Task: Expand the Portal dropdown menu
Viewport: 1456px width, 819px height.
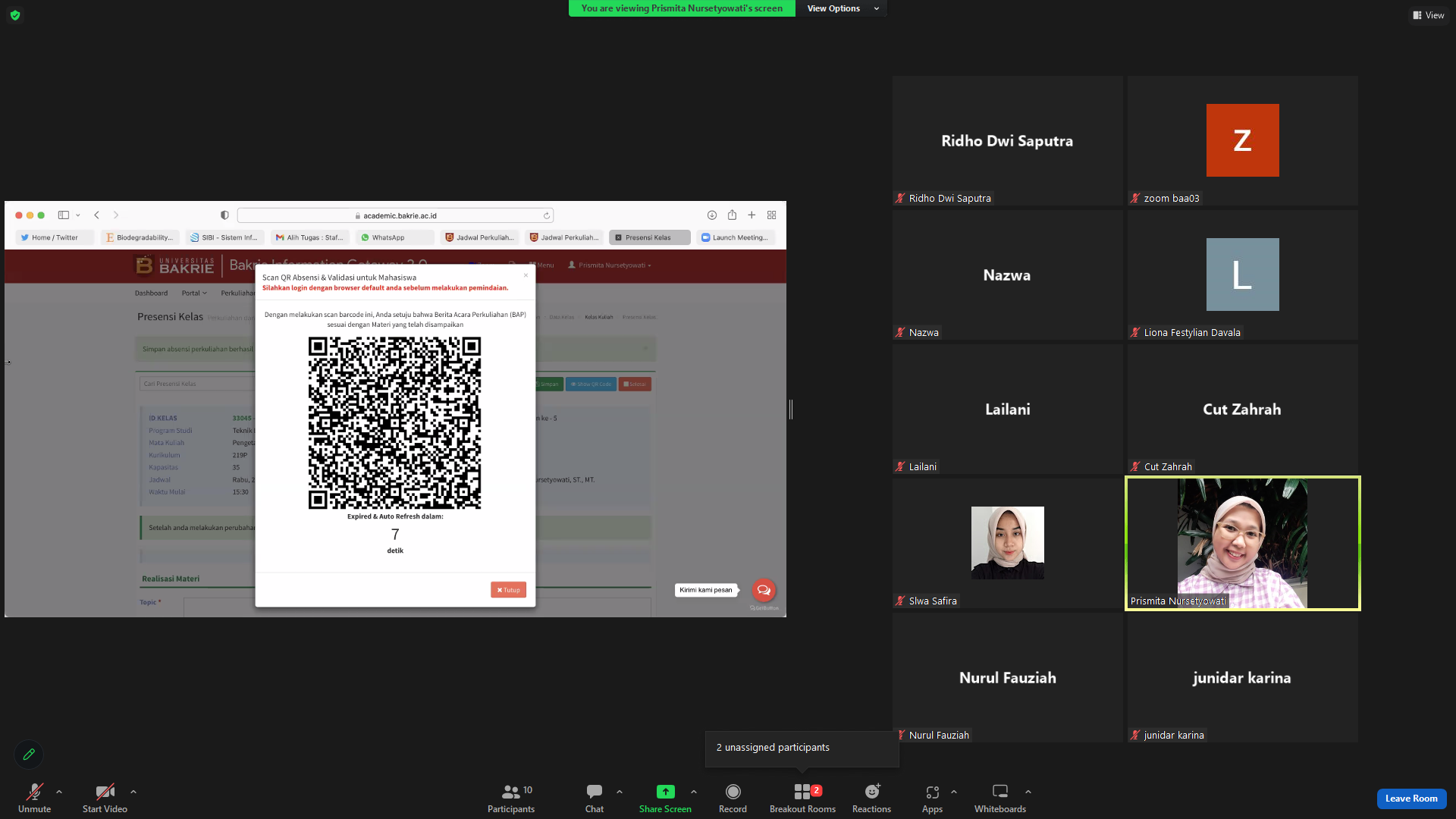Action: (194, 293)
